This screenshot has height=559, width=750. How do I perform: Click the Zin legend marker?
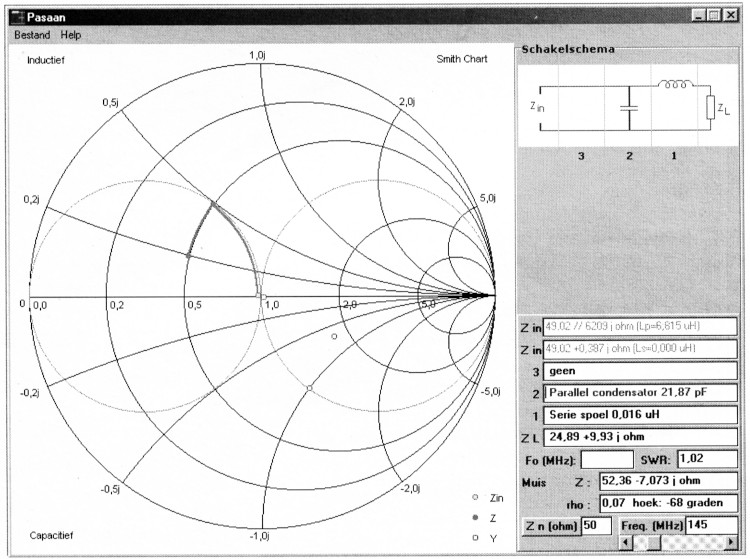tap(475, 497)
